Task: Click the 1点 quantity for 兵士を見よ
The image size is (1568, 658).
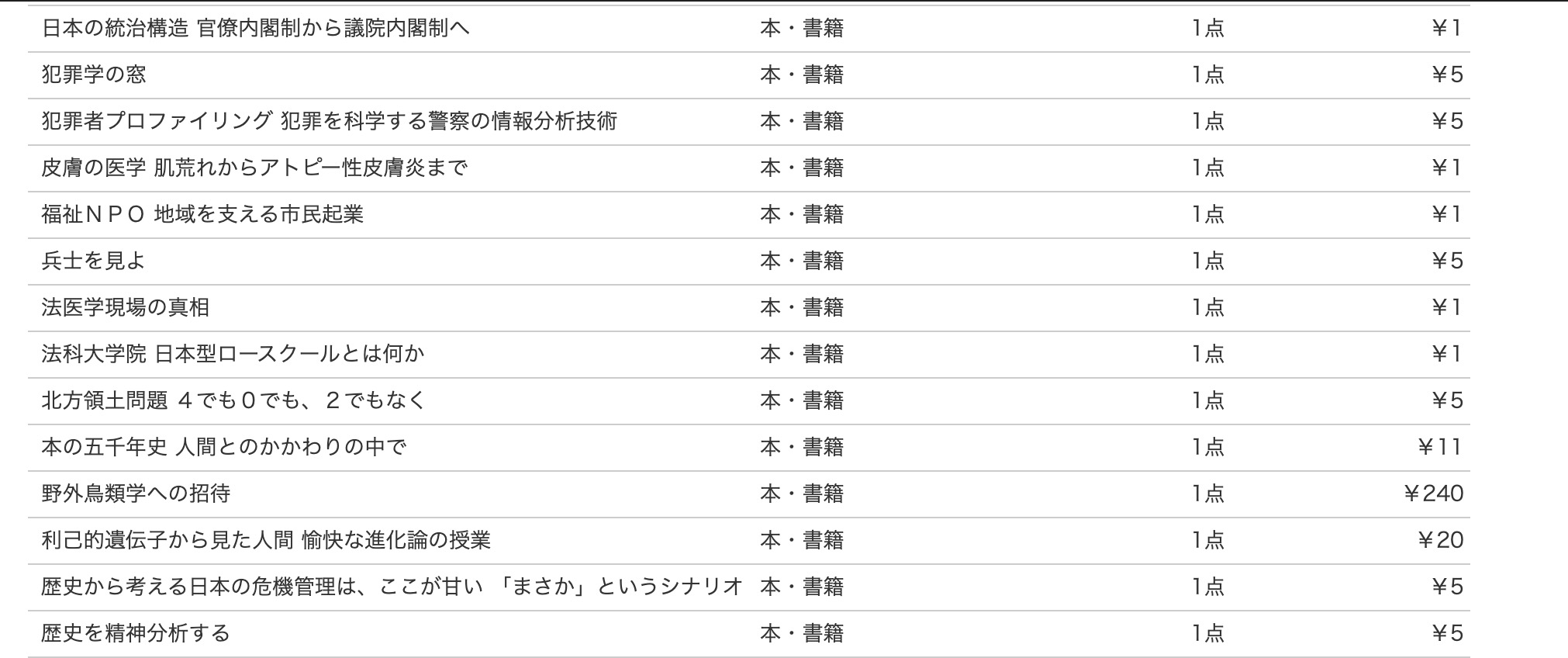Action: (x=1207, y=261)
